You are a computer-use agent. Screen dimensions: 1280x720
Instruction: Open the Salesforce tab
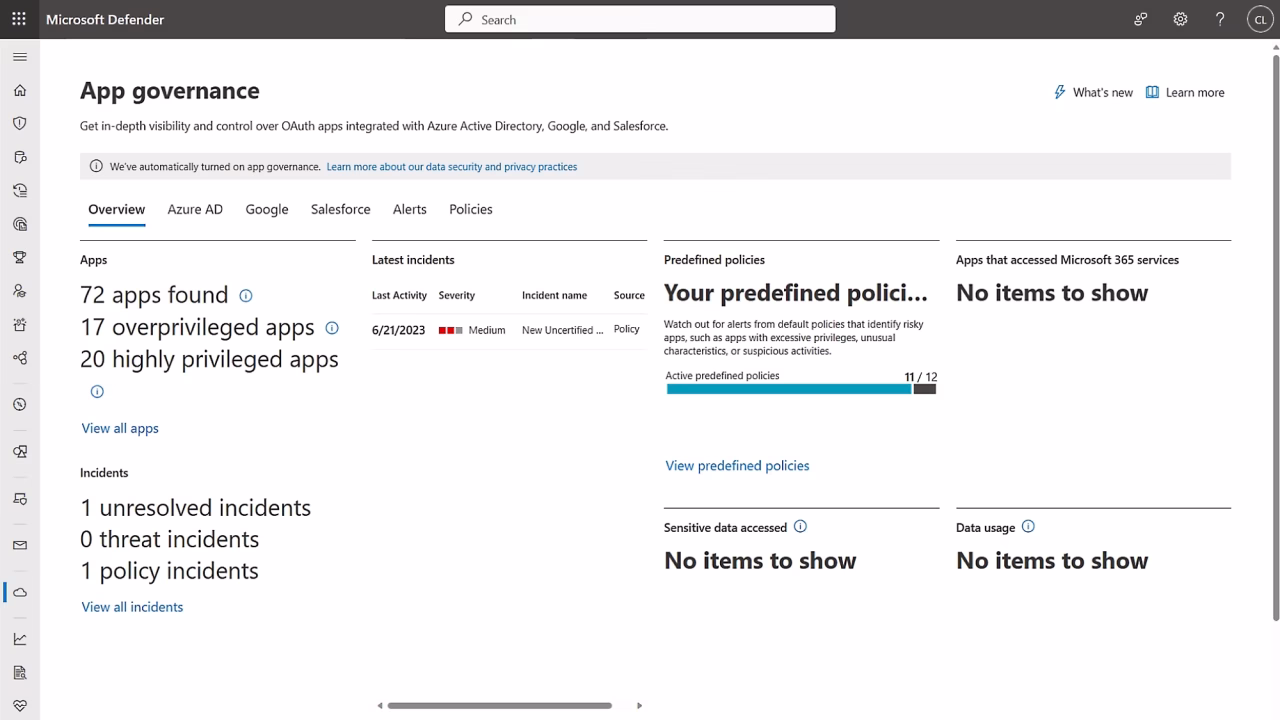click(x=341, y=209)
